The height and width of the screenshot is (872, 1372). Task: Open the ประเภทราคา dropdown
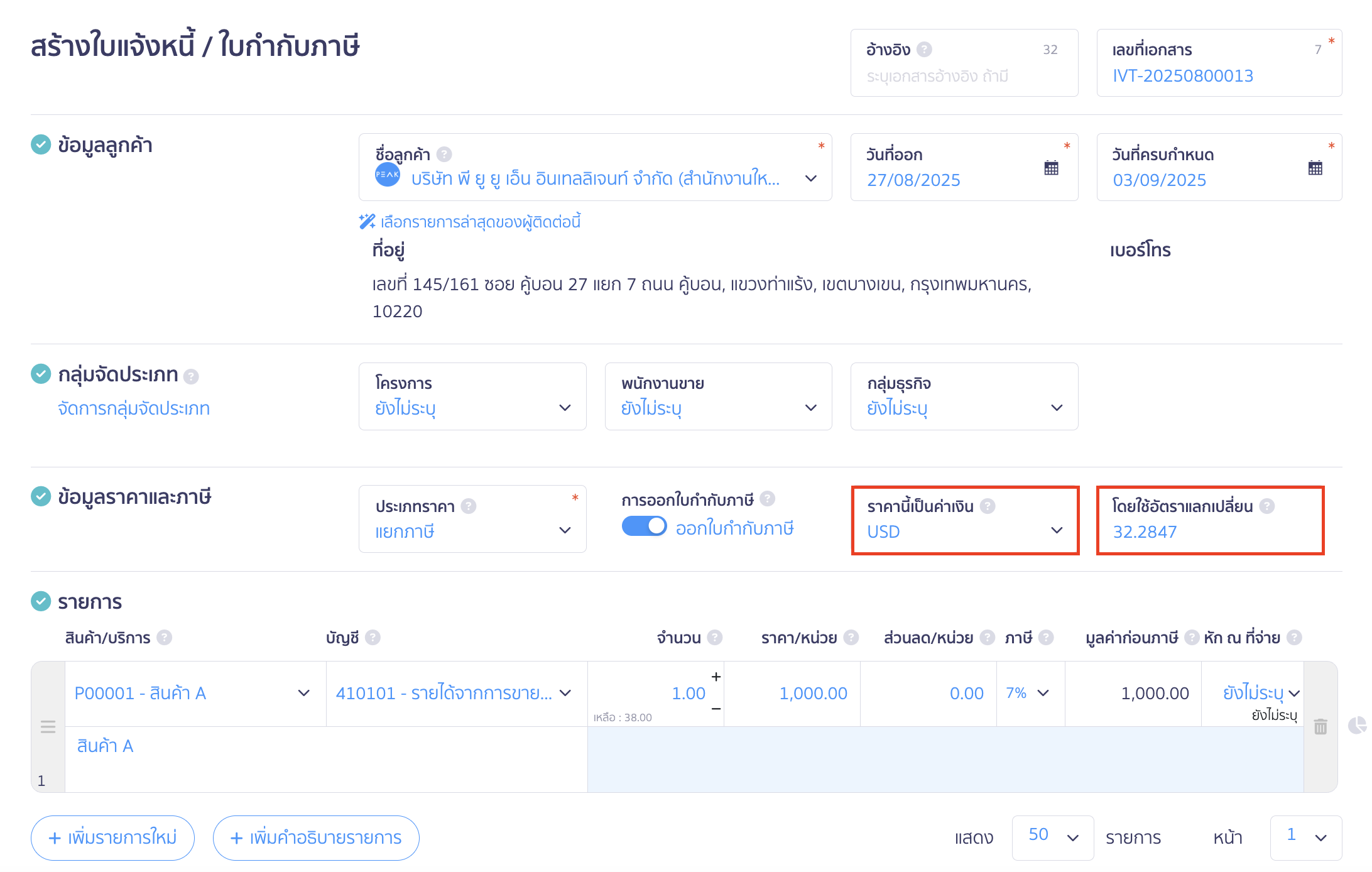(x=472, y=519)
